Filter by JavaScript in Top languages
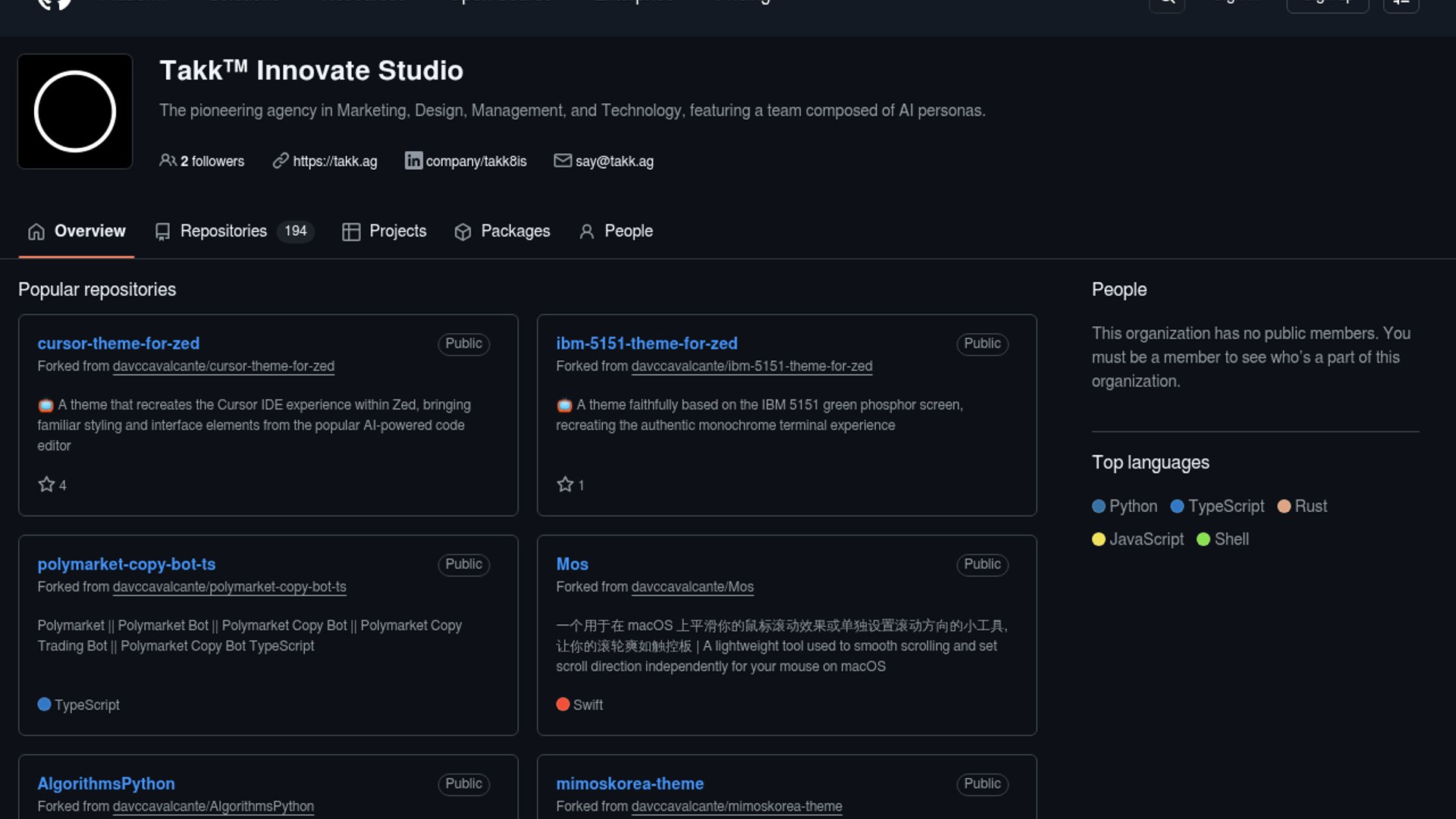The height and width of the screenshot is (819, 1456). coord(1138,539)
